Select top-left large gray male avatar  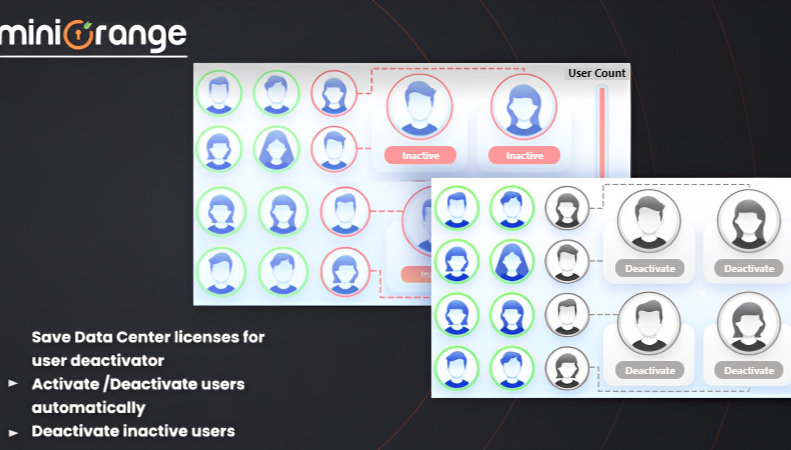[x=649, y=220]
